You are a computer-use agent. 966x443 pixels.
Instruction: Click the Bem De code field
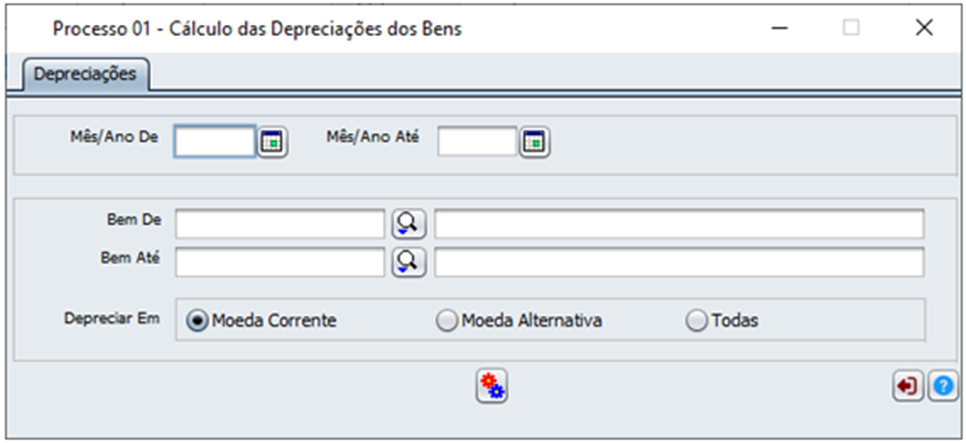[280, 224]
